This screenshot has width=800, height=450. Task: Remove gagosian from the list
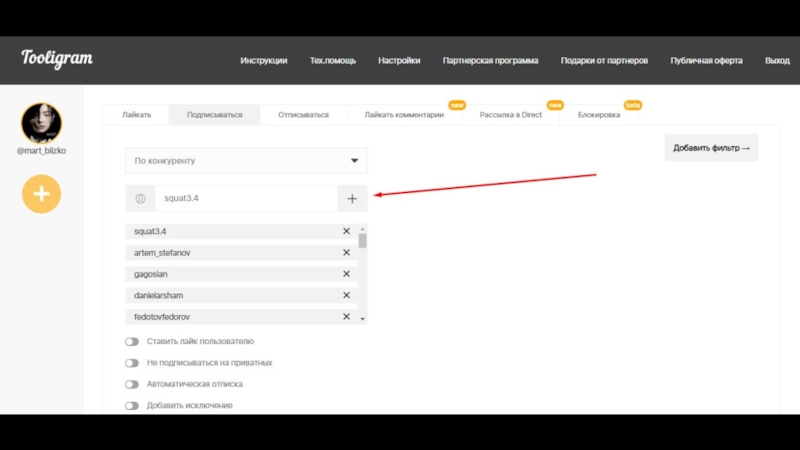346,274
